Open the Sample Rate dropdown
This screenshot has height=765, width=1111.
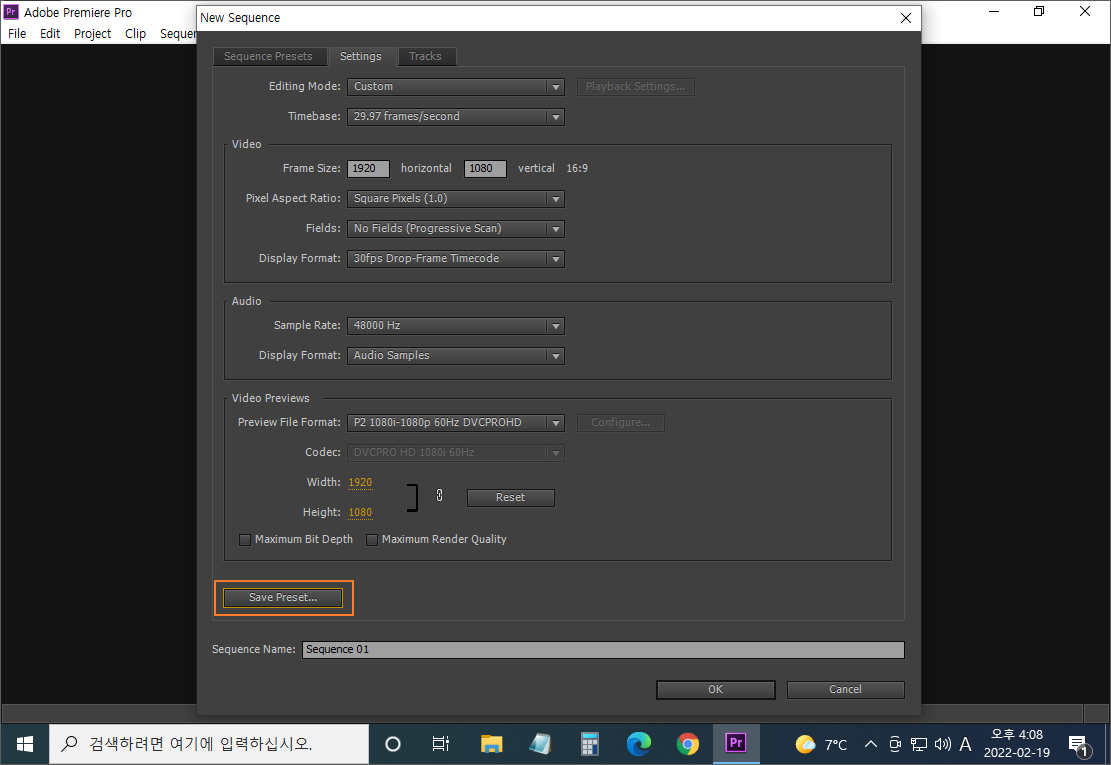point(456,326)
